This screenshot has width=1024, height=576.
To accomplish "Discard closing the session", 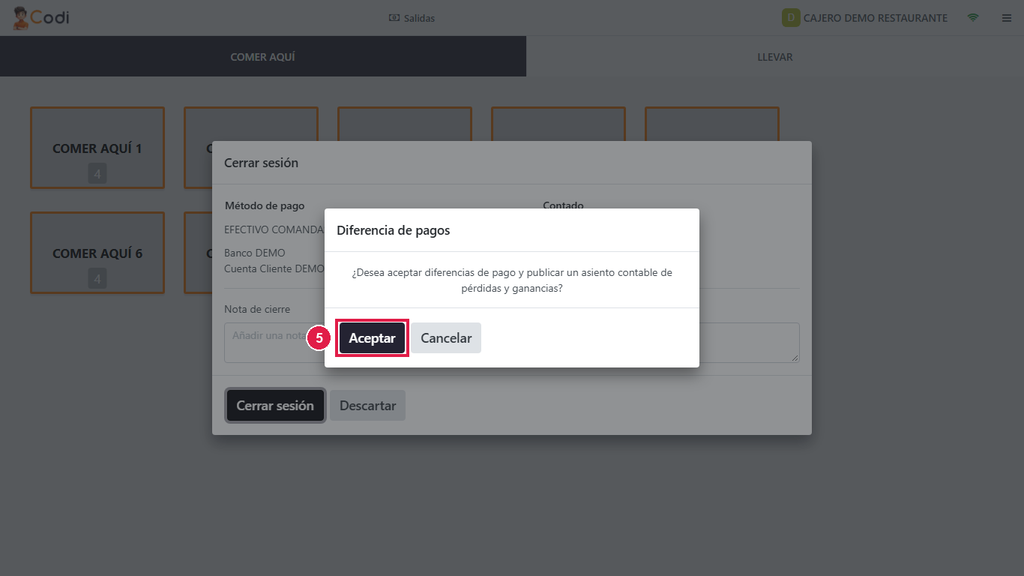I will point(368,406).
